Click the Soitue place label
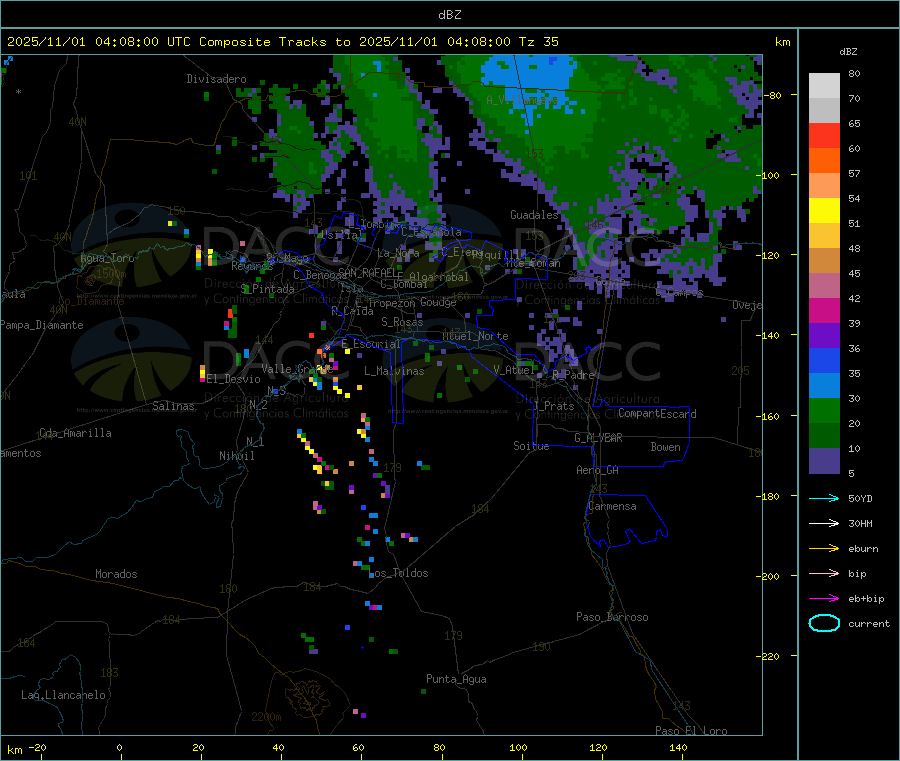Viewport: 900px width, 761px height. tap(531, 446)
